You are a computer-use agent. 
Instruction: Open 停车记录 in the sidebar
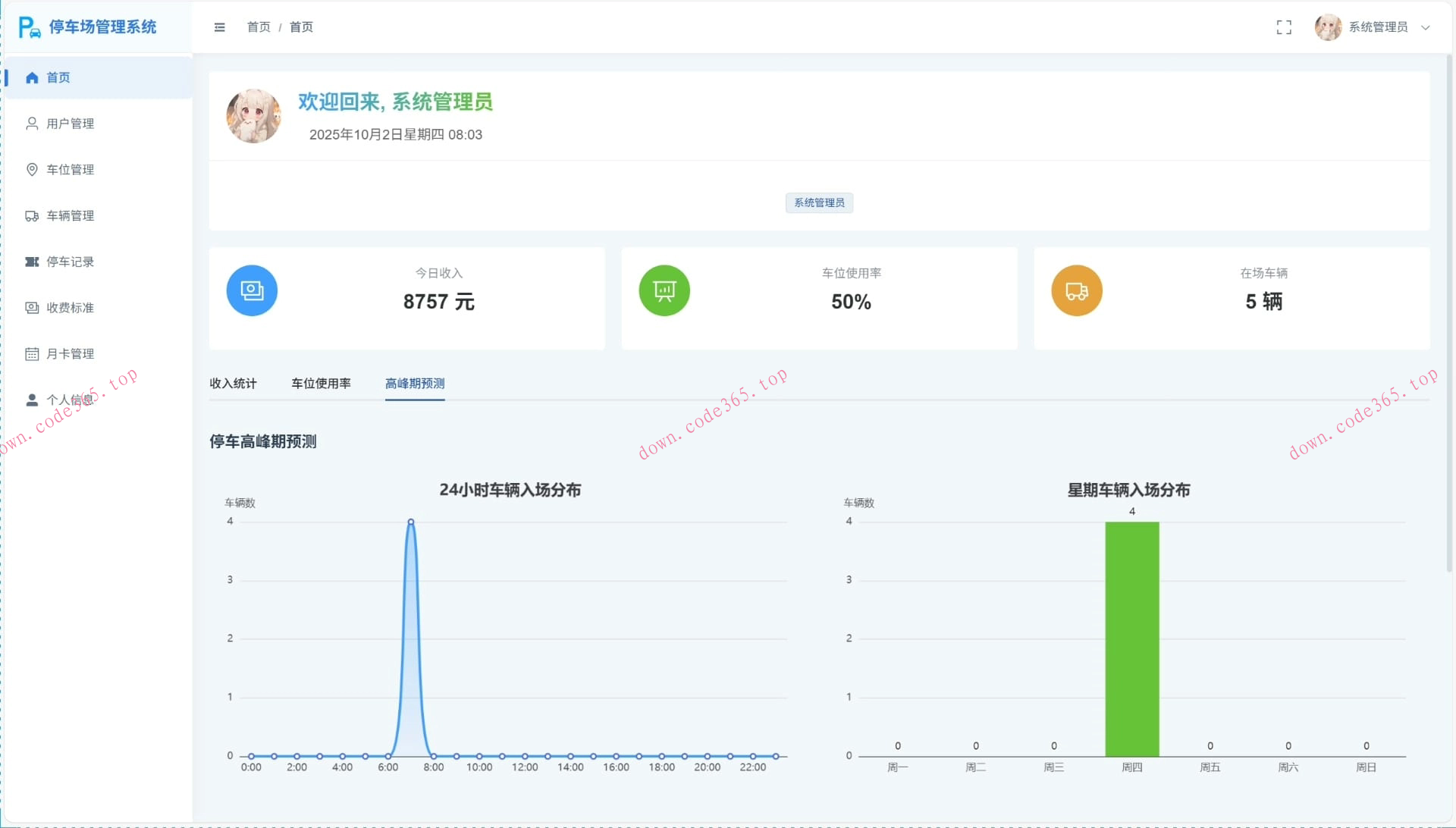pos(70,262)
